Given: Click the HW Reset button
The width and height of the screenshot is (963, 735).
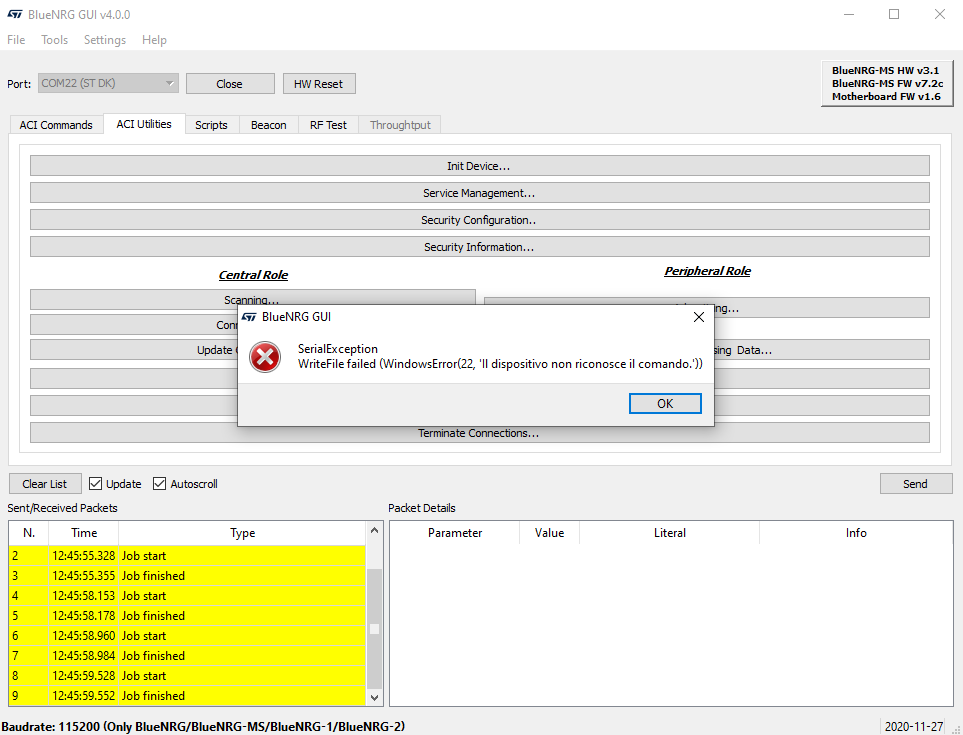Looking at the screenshot, I should pos(319,84).
